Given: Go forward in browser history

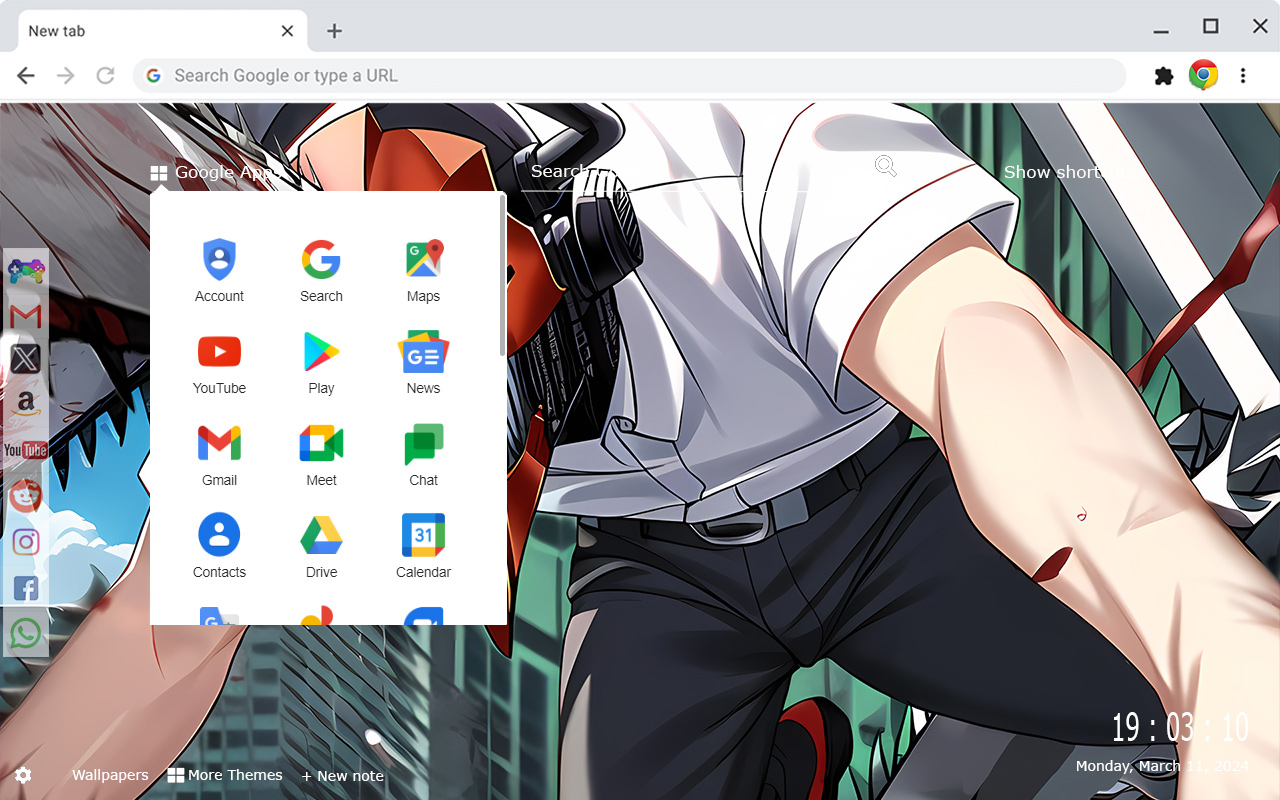Looking at the screenshot, I should (66, 76).
